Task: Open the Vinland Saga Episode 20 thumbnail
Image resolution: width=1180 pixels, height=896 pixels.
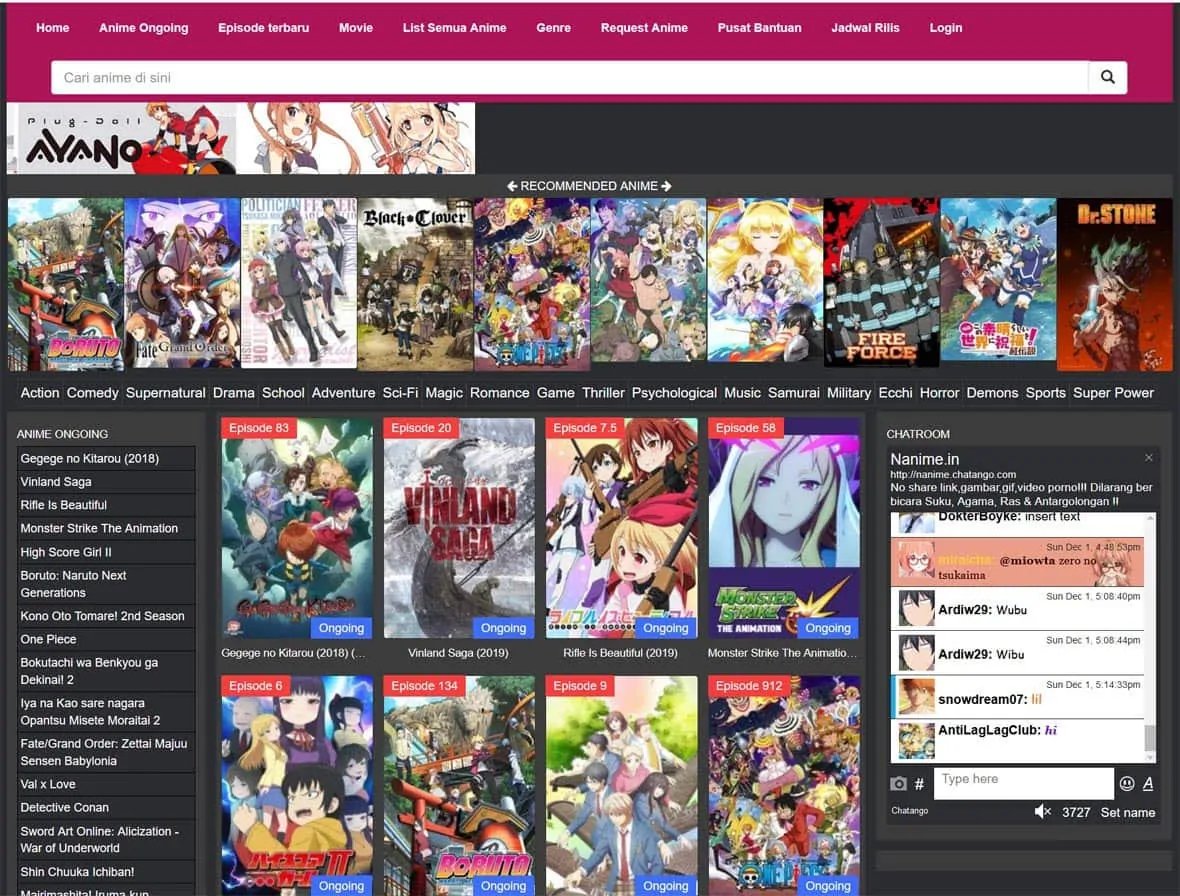Action: [x=459, y=528]
